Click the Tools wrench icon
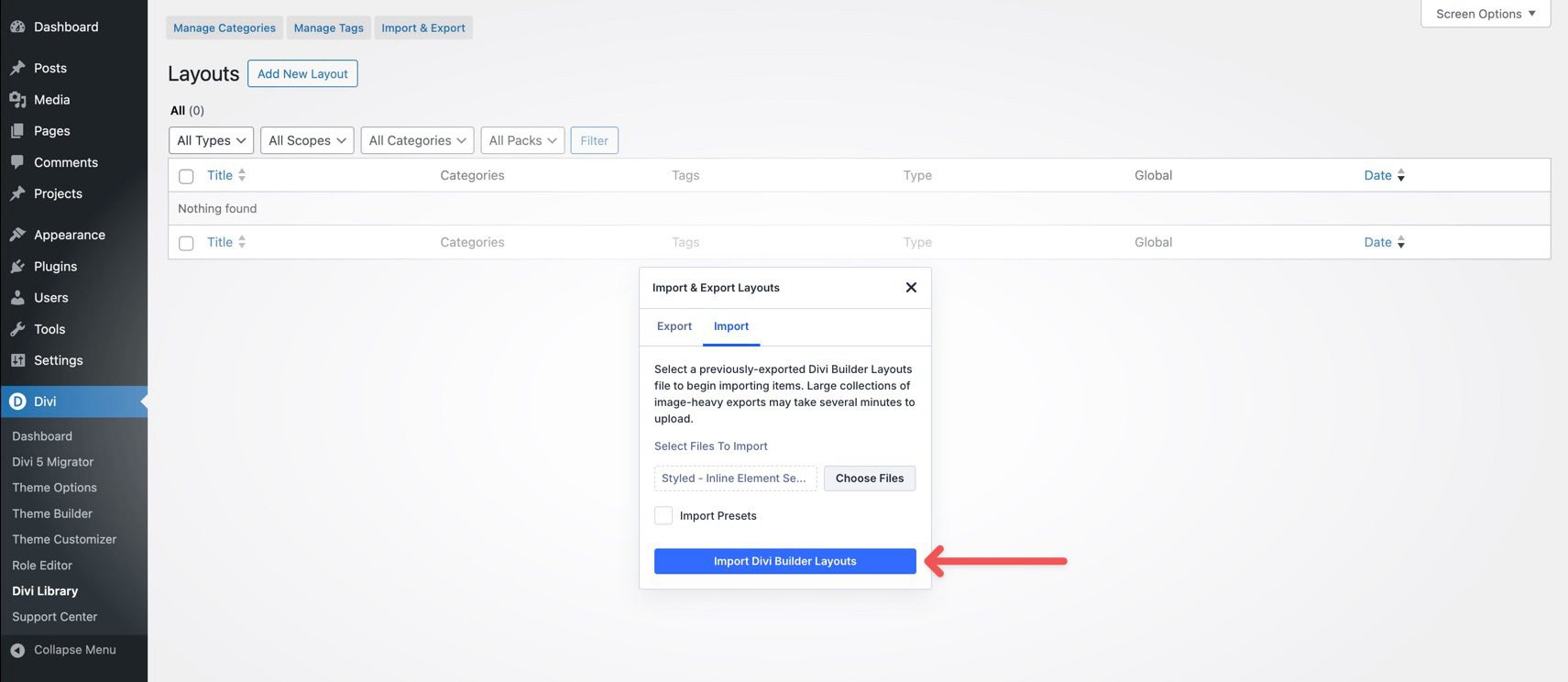 17,329
